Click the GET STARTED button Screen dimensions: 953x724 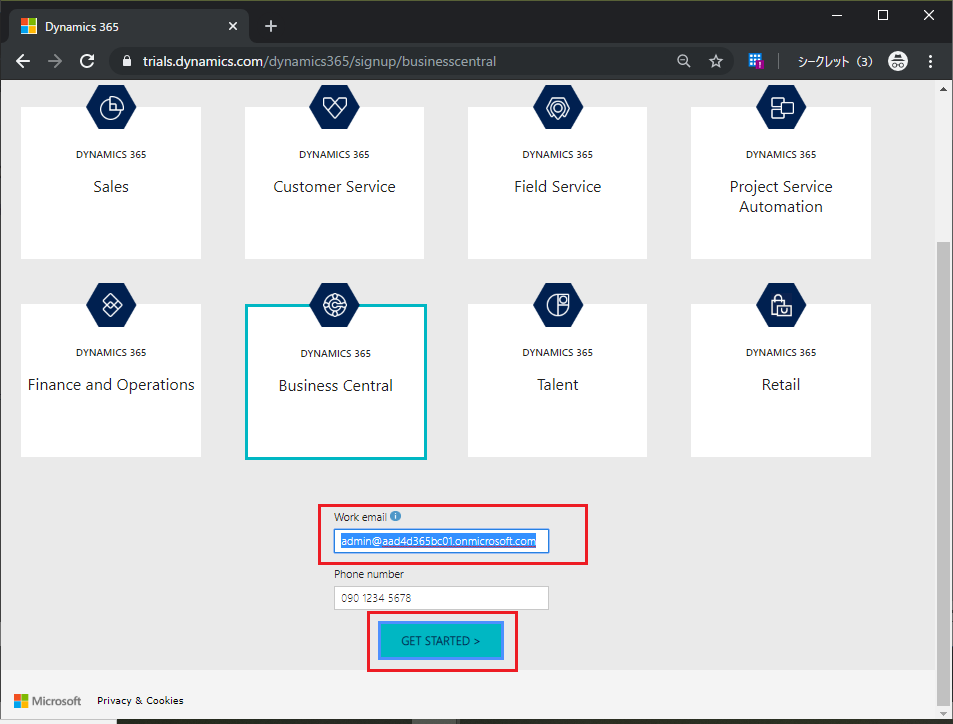pos(441,641)
